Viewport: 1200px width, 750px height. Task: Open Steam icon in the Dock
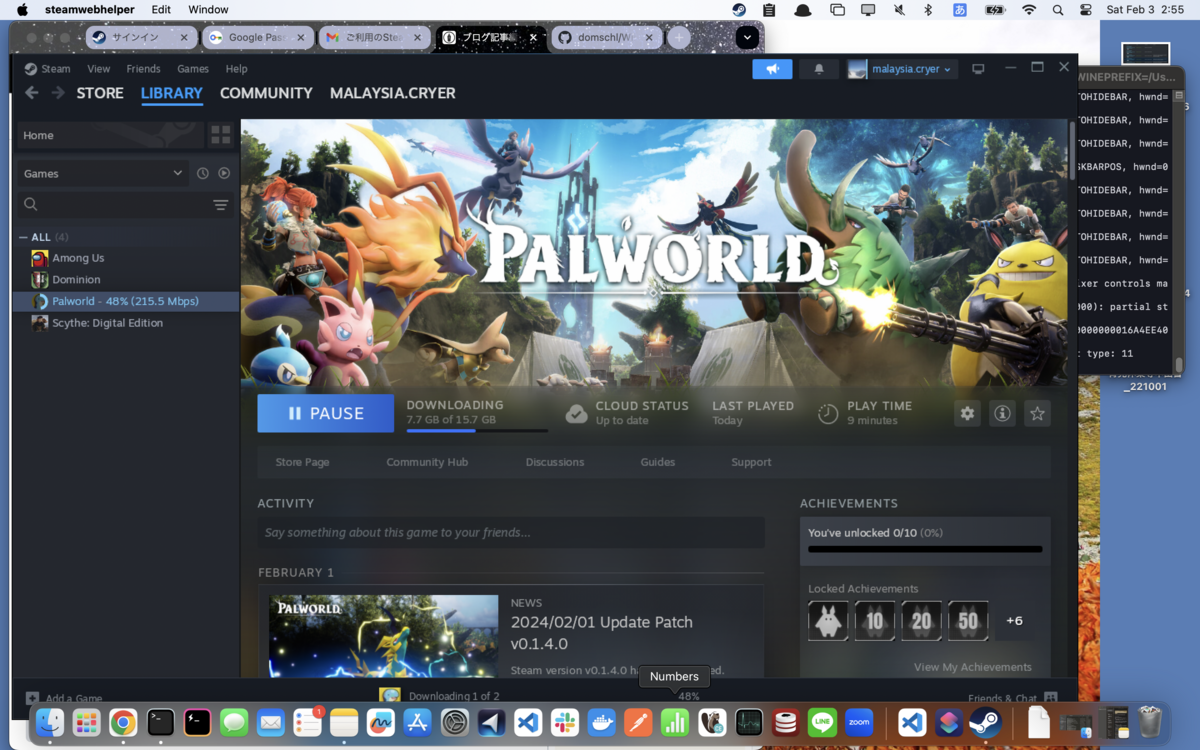986,722
